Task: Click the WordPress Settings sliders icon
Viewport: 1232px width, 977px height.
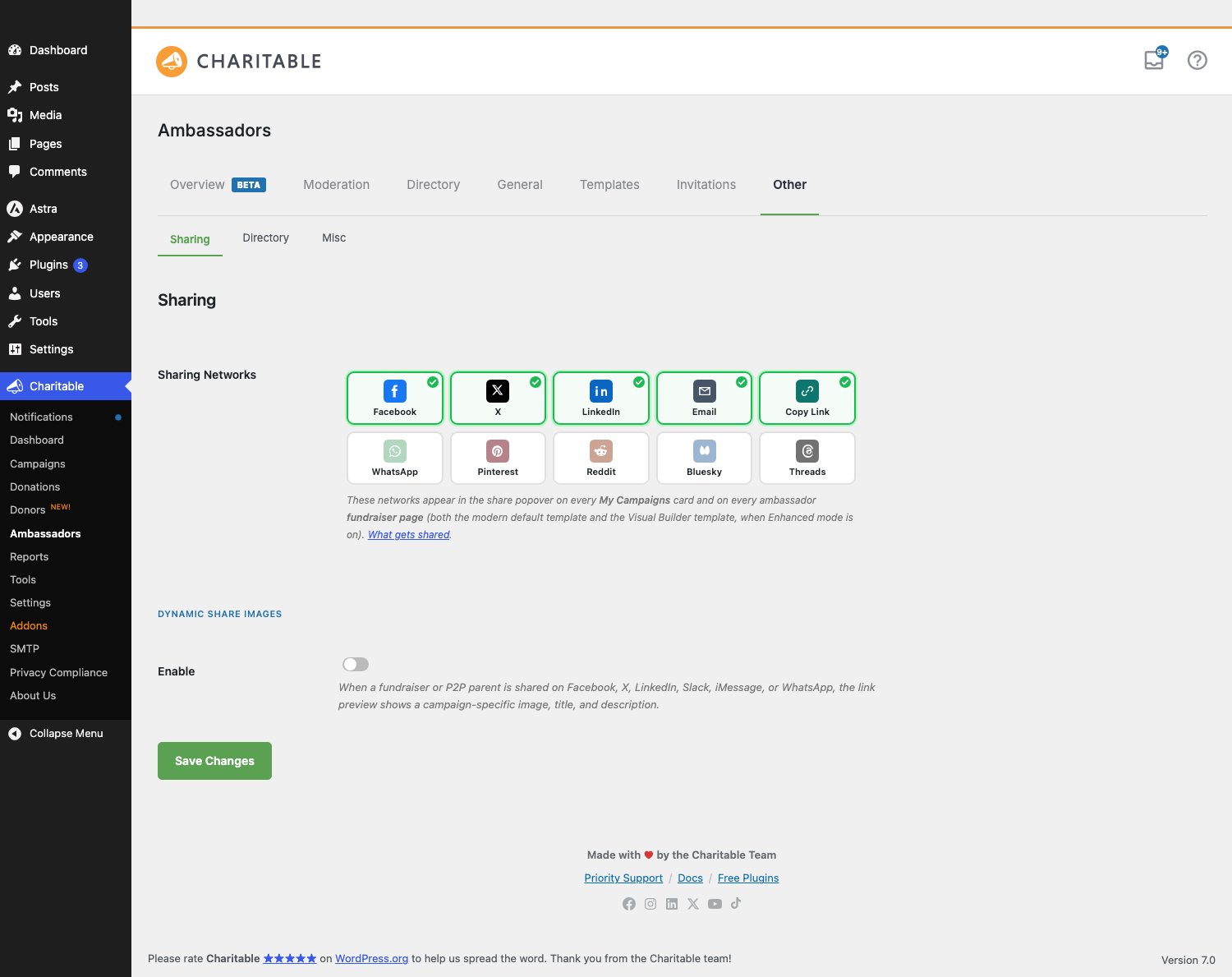Action: click(x=15, y=349)
